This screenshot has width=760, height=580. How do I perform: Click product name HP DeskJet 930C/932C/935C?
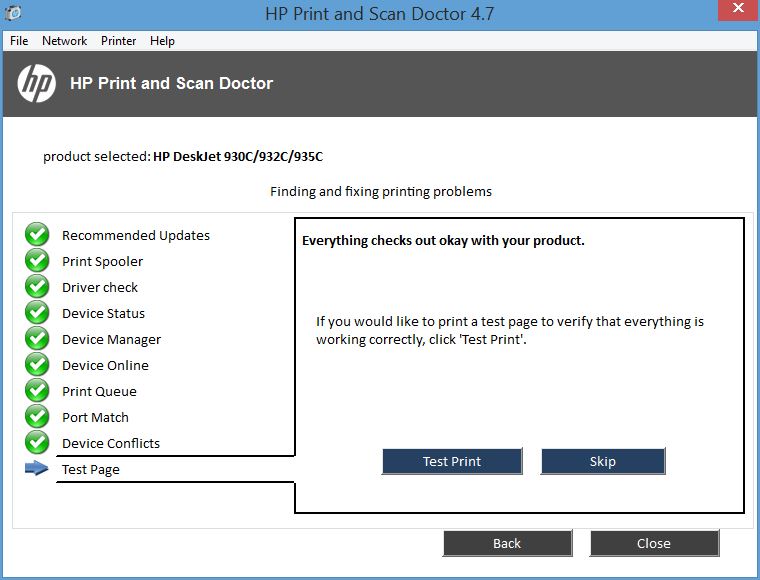point(238,157)
